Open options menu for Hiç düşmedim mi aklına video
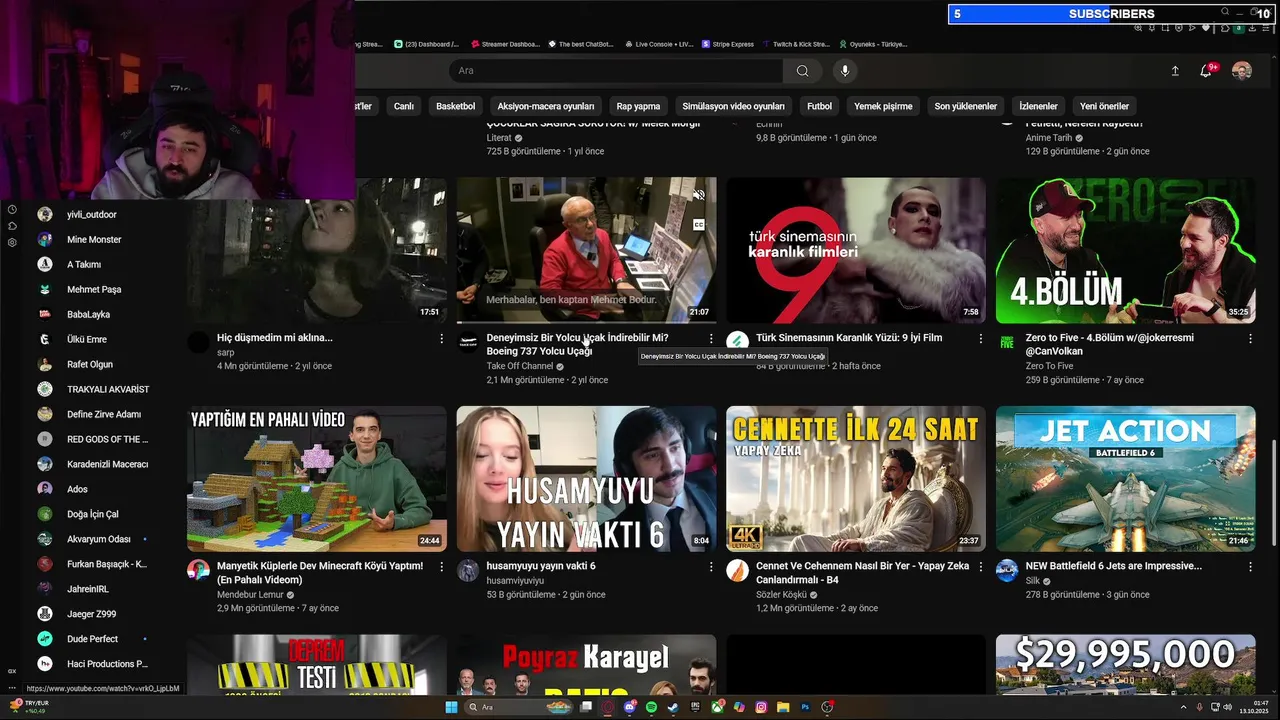Screen dimensions: 1280x720 441,339
